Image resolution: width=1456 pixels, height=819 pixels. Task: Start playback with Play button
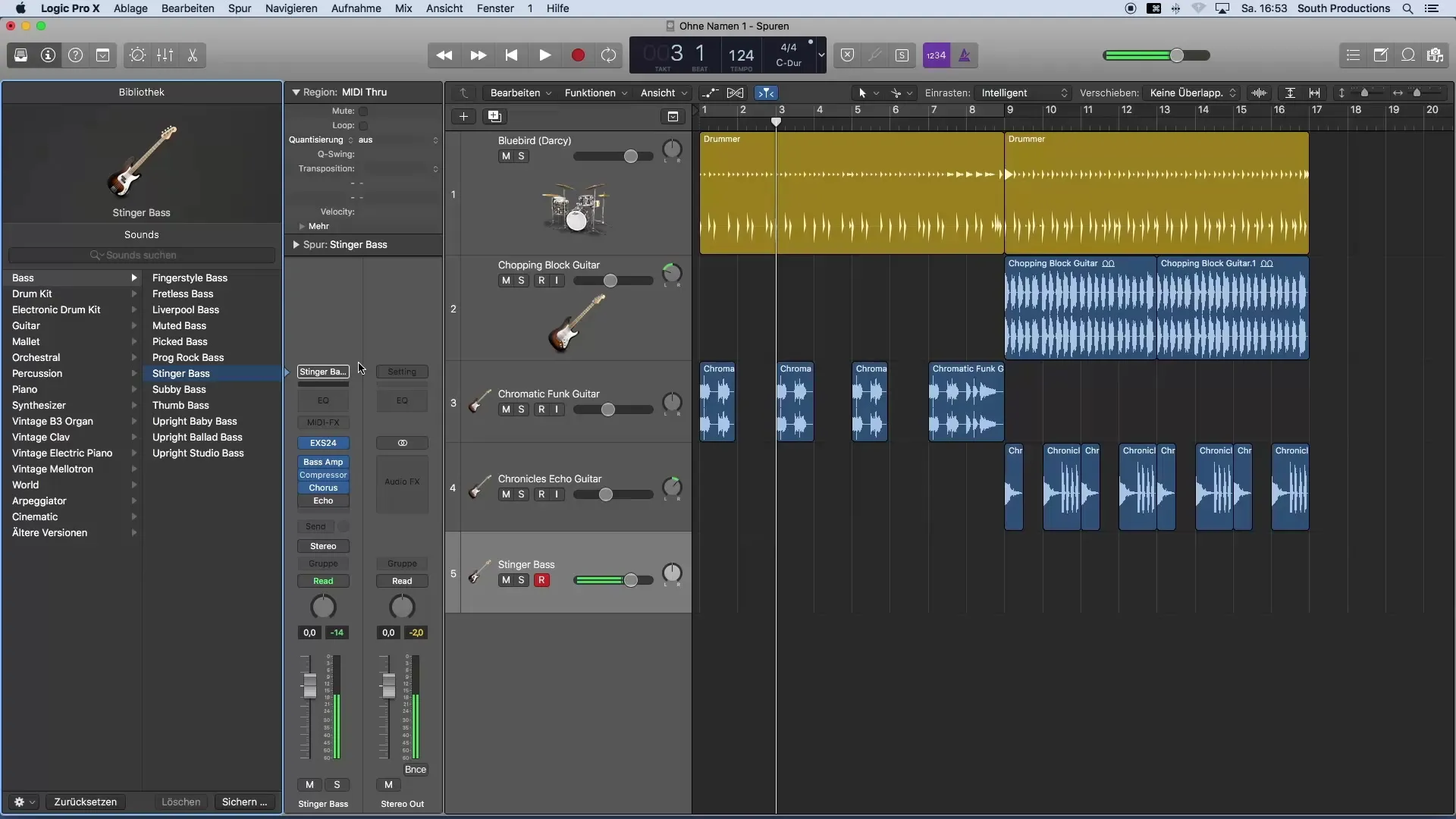(x=544, y=55)
